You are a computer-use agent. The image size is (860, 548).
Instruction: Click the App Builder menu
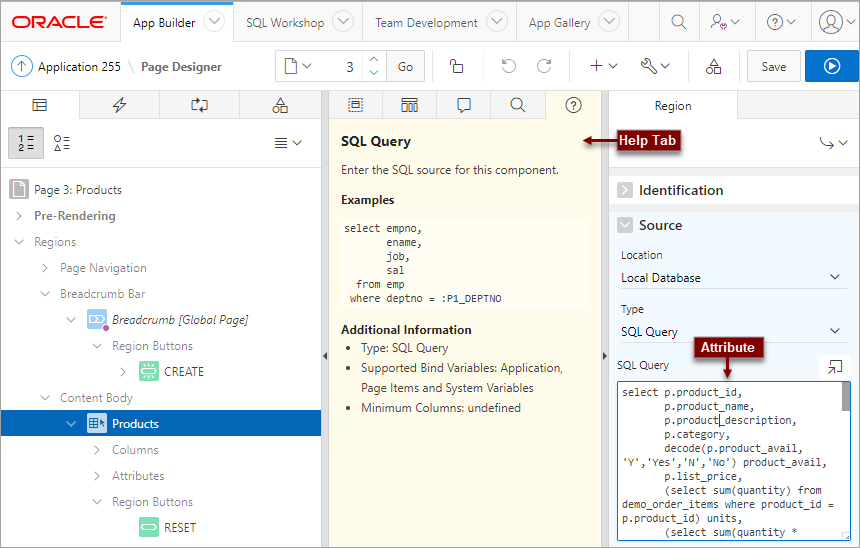point(164,22)
